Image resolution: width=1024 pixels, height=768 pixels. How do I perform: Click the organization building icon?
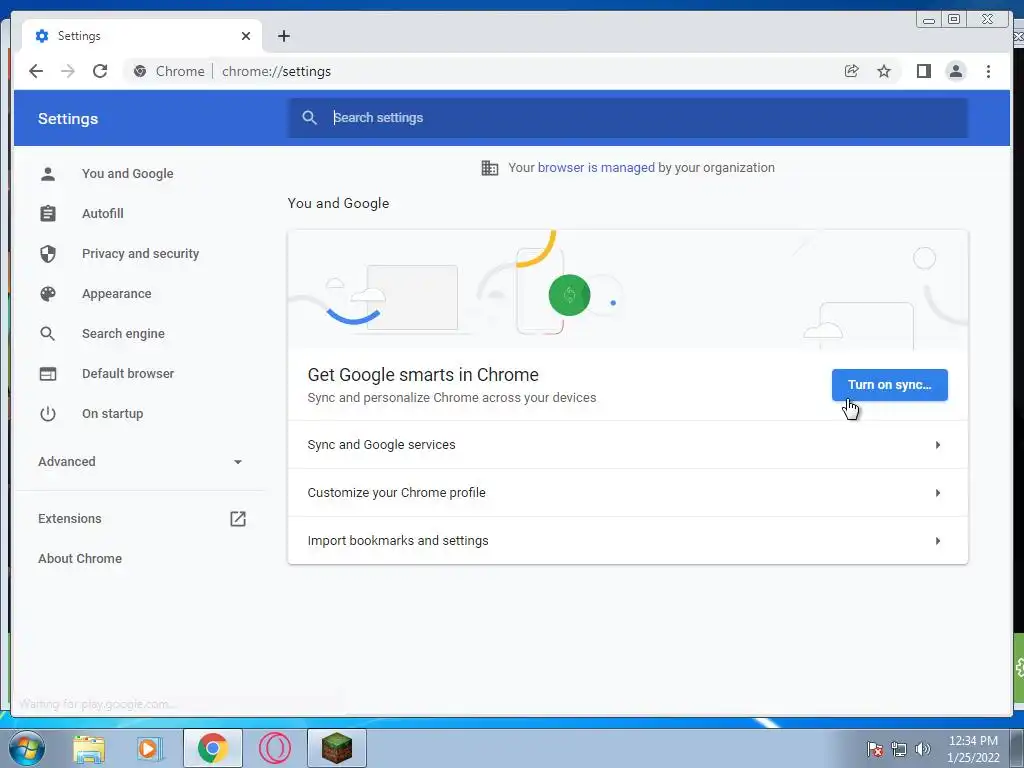490,168
